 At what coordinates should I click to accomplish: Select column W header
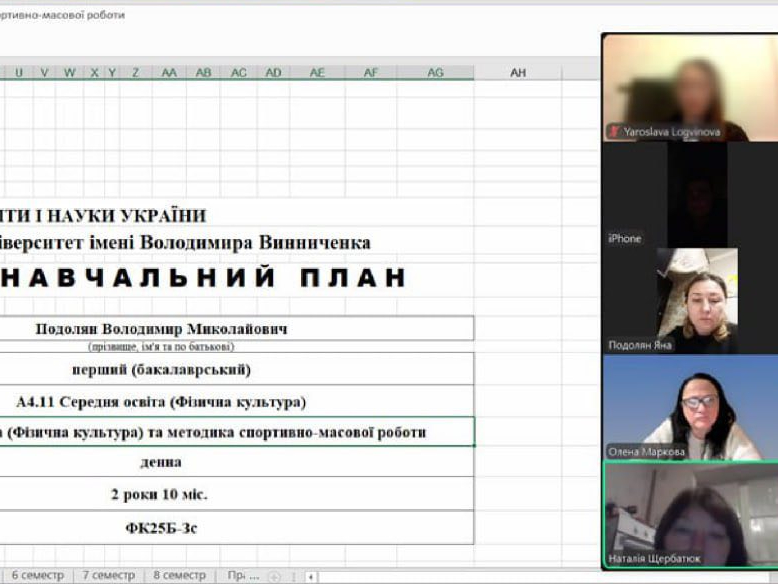pos(69,72)
